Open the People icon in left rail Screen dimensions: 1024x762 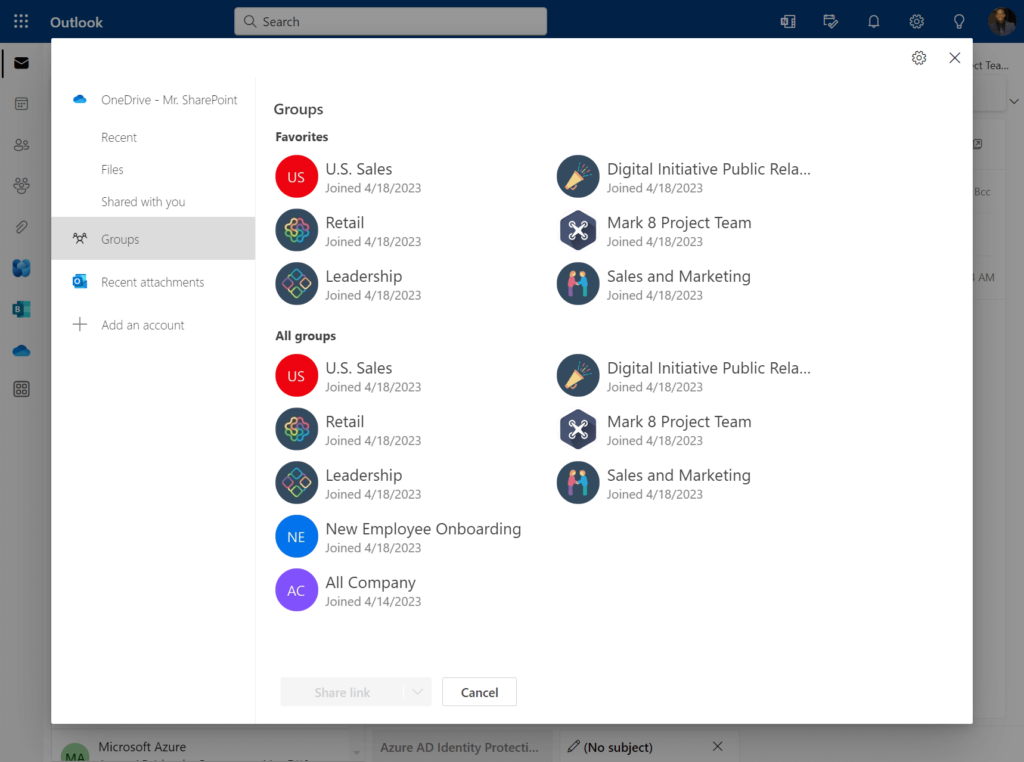pos(21,144)
